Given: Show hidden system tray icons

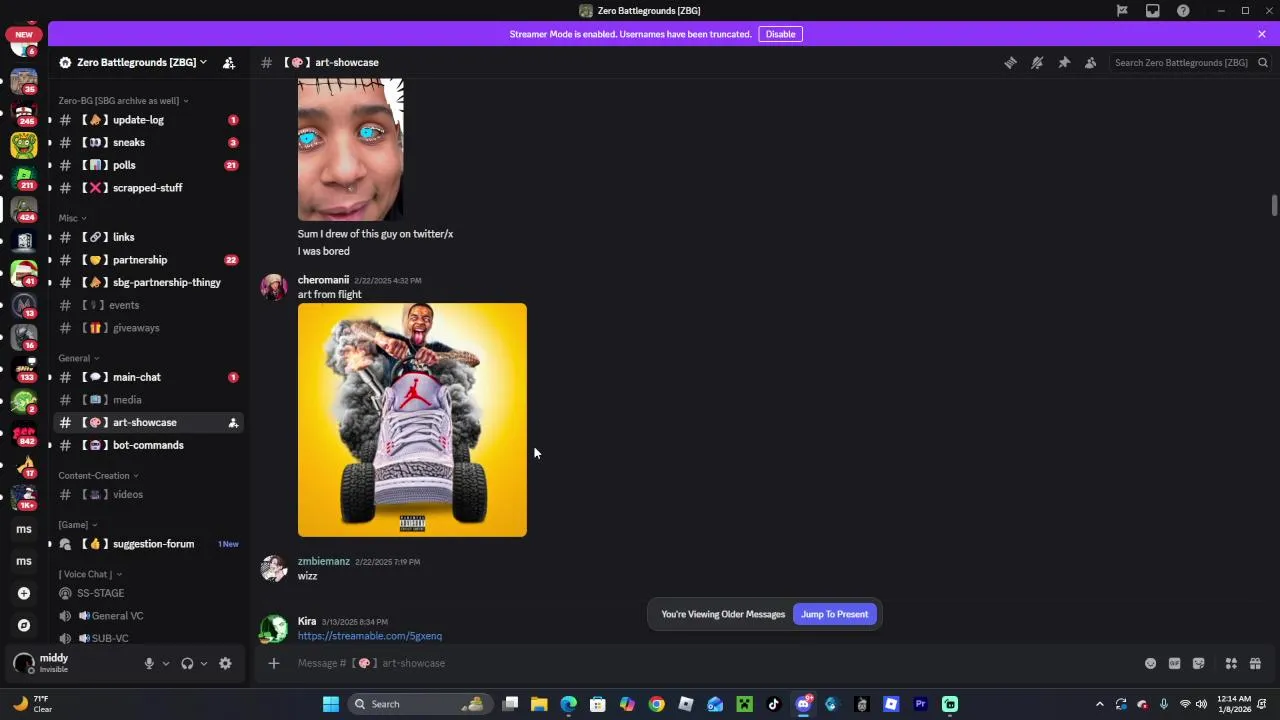Looking at the screenshot, I should (x=1099, y=704).
